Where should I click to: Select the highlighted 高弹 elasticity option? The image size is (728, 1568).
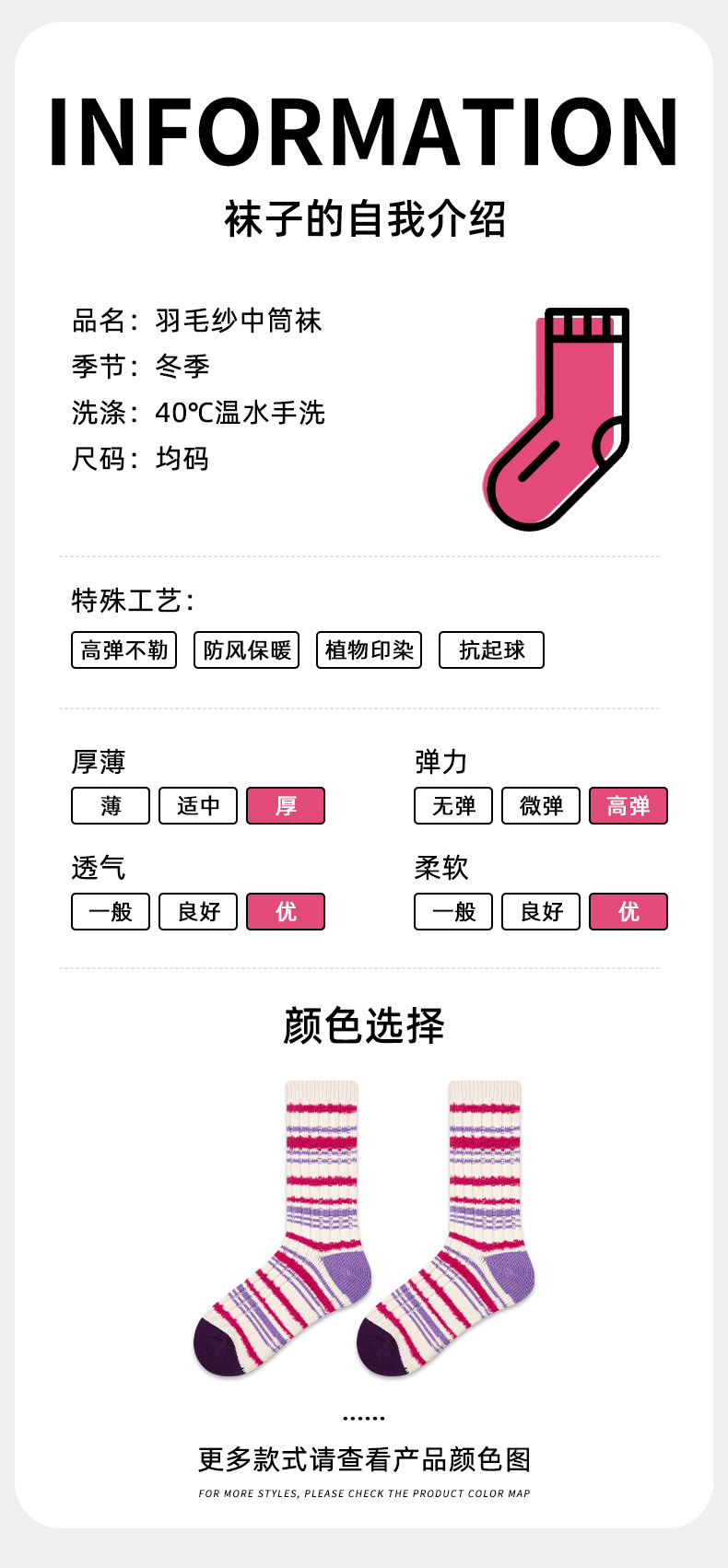click(x=628, y=806)
